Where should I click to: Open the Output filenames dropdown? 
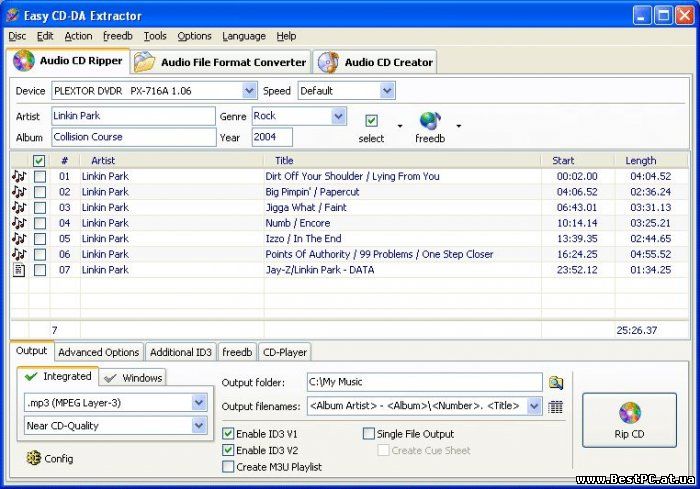534,405
